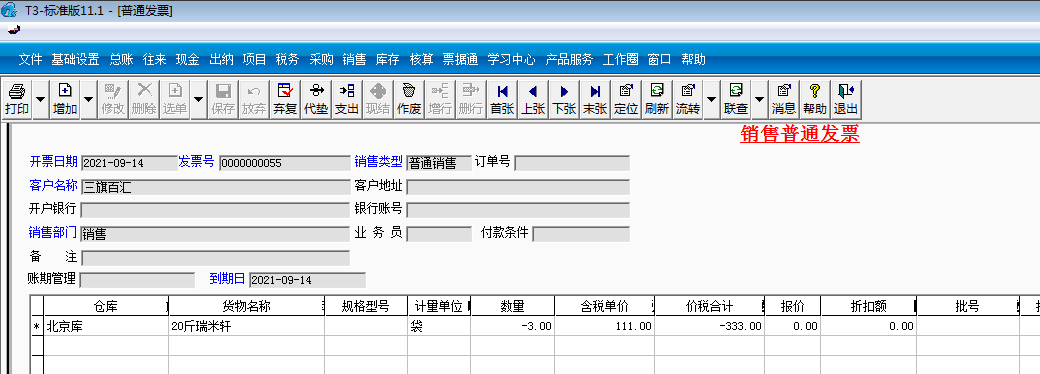Screen dimensions: 1040x374
Task: Click the 作废 void toolbar icon
Action: click(x=409, y=99)
